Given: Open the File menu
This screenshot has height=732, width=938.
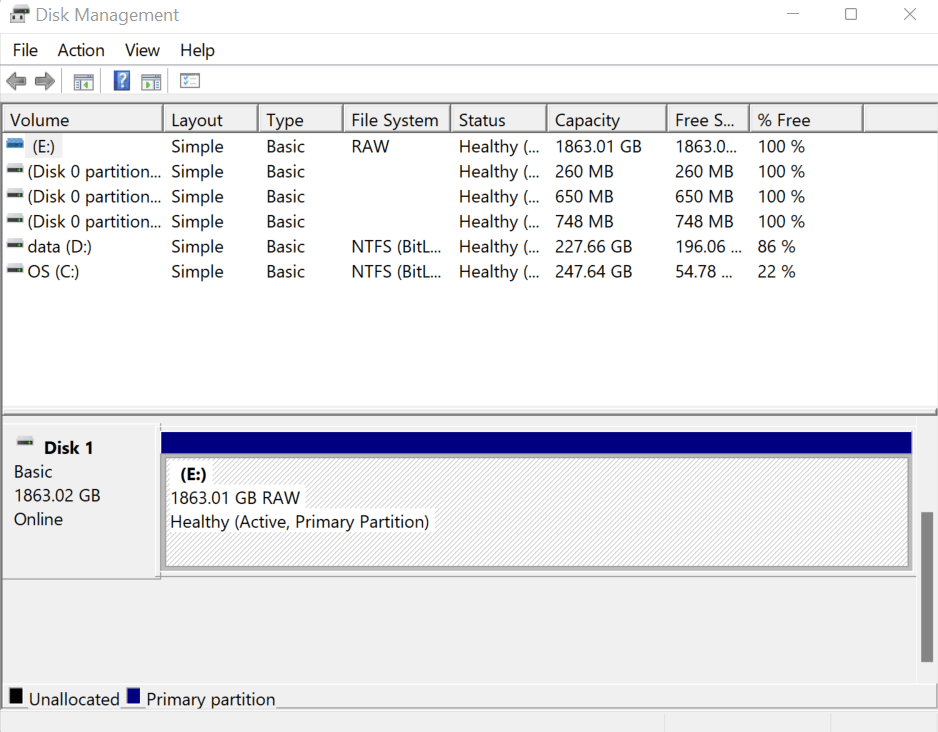Looking at the screenshot, I should 25,50.
